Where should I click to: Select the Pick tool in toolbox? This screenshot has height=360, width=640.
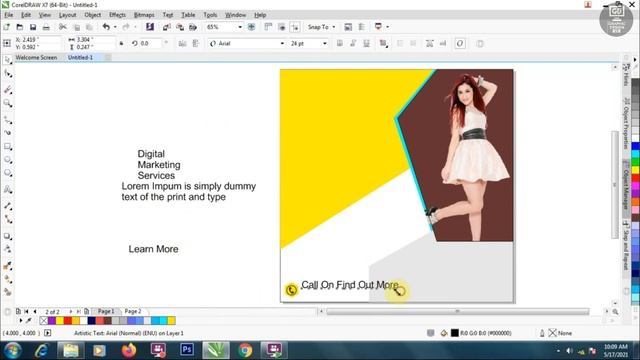(x=7, y=60)
